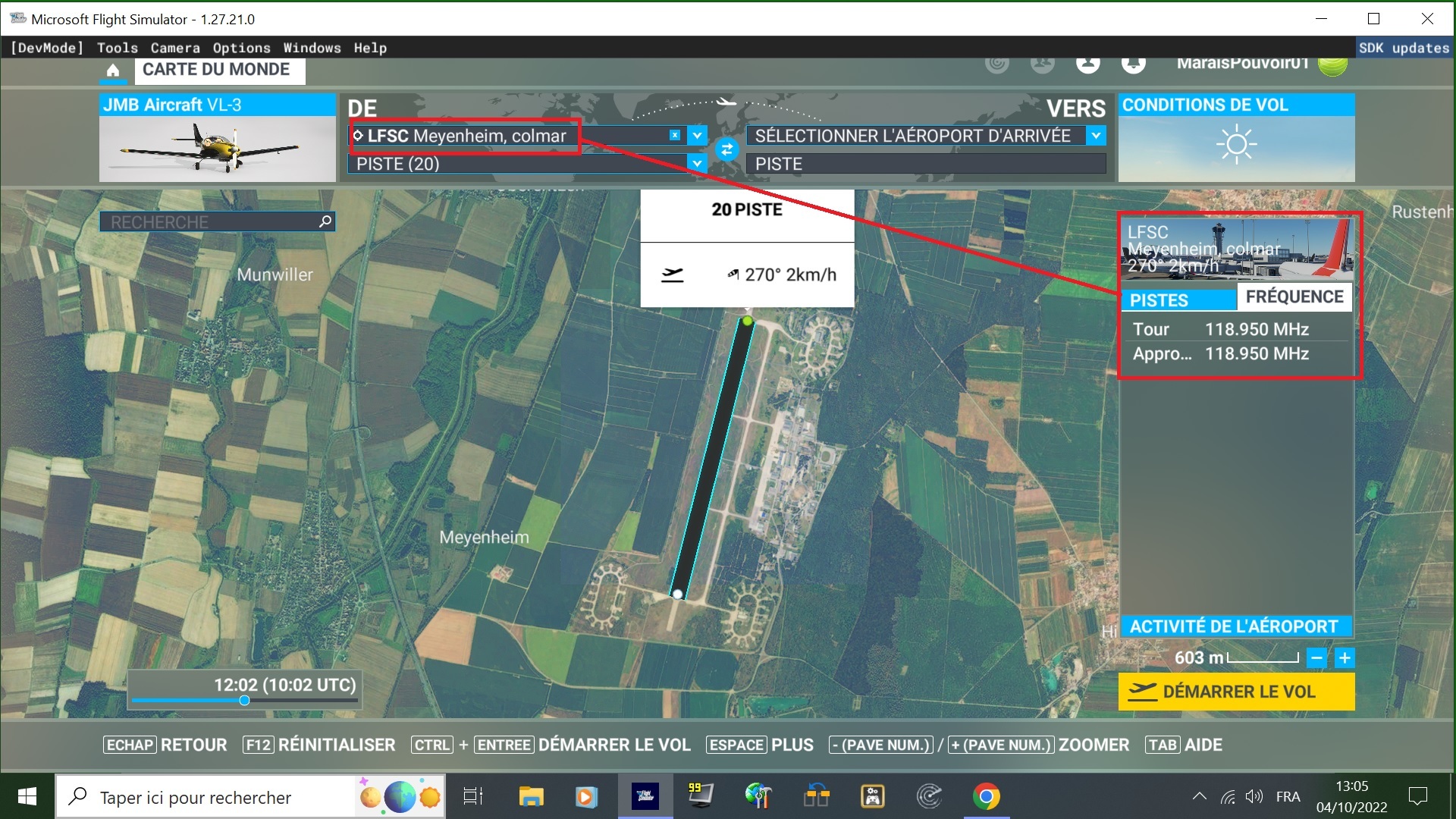
Task: Swap departure and arrival airports icon
Action: tap(726, 149)
